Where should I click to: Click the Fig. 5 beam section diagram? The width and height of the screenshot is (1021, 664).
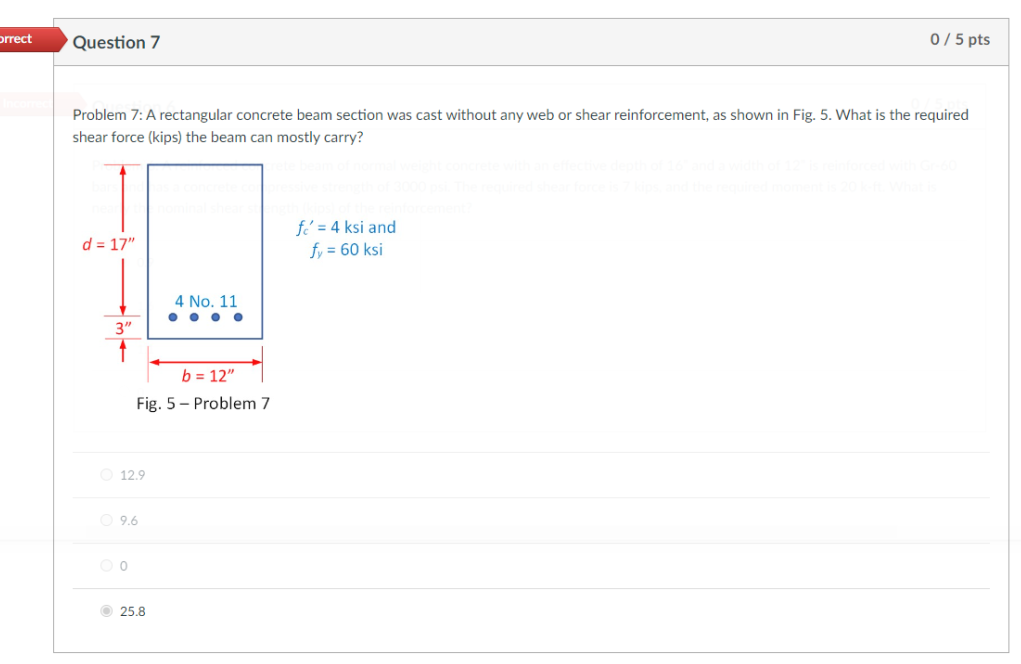(204, 250)
